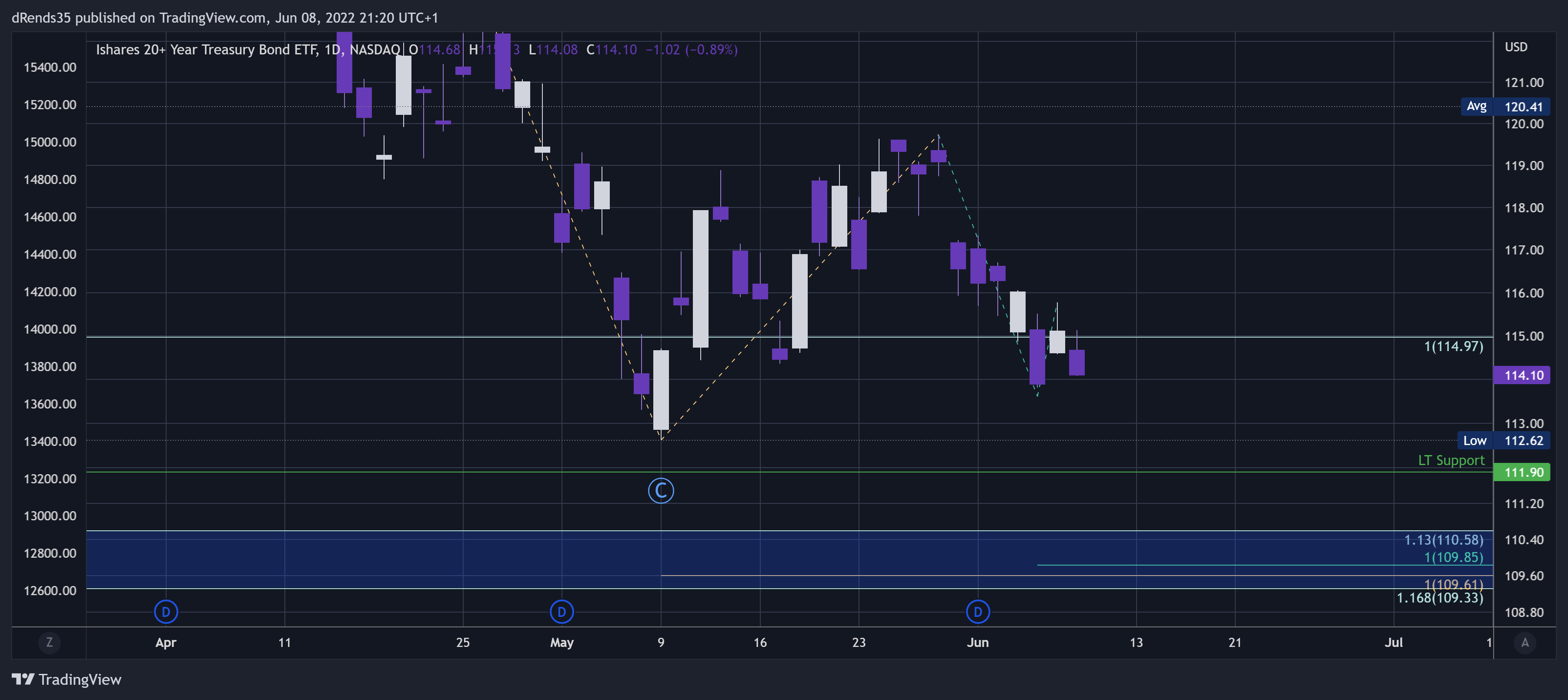Click the publisher text dRends35 published on TradingView.com
The height and width of the screenshot is (700, 1568).
138,18
